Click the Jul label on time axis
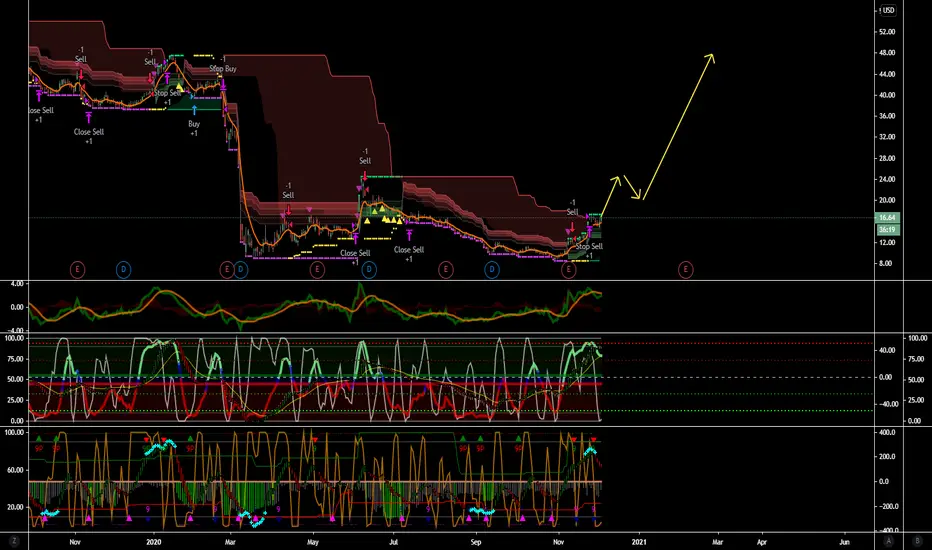Viewport: 932px width, 550px height. [x=393, y=542]
